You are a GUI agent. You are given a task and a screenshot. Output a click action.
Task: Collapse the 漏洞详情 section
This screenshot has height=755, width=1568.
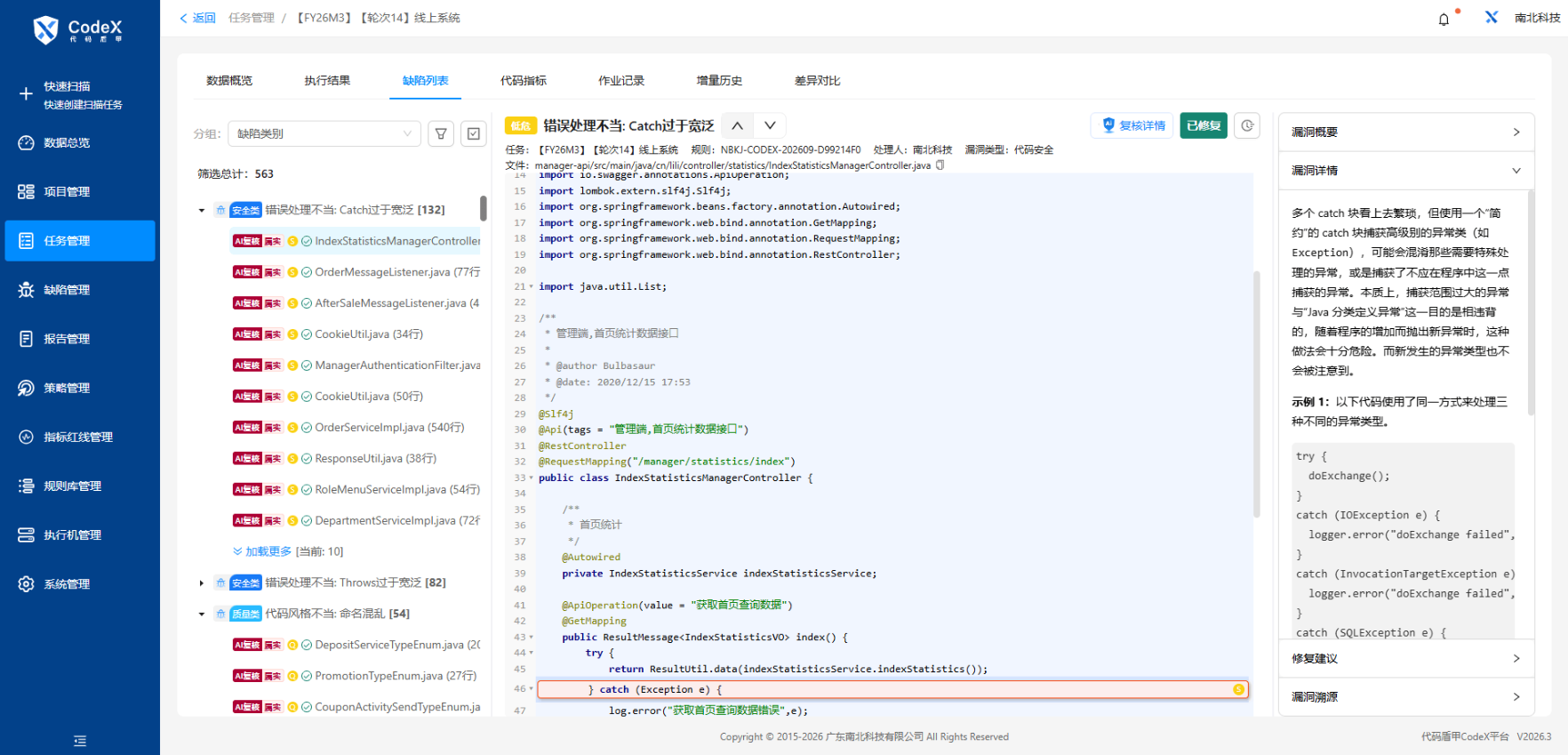(1405, 171)
